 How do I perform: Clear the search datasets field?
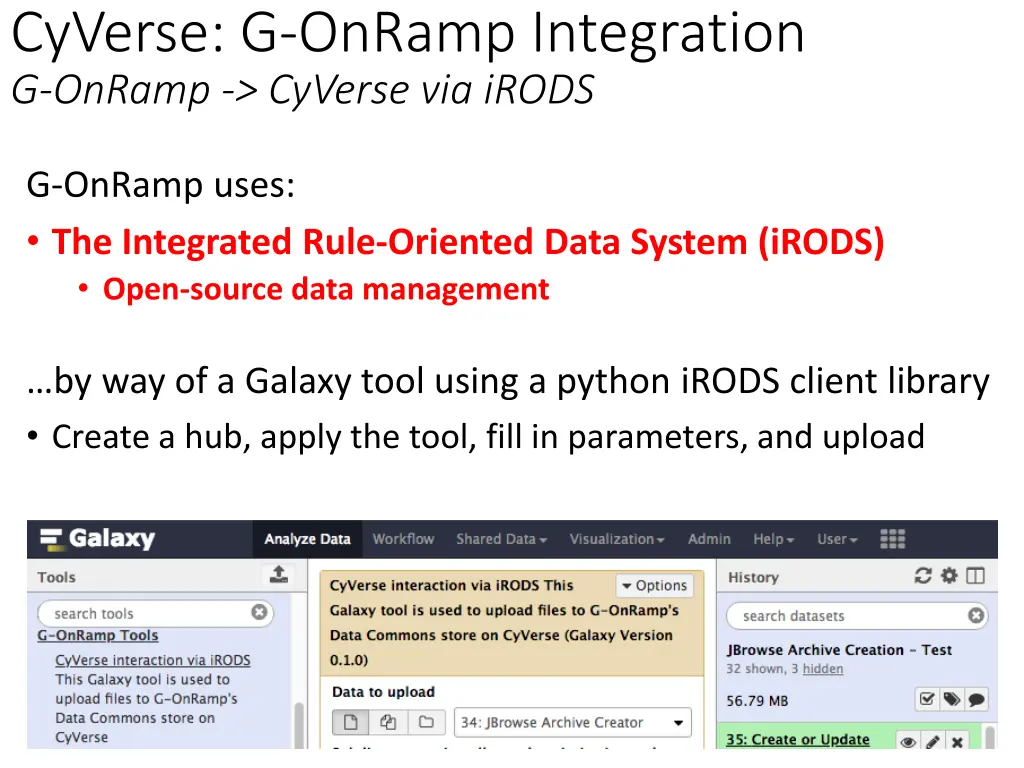tap(976, 616)
